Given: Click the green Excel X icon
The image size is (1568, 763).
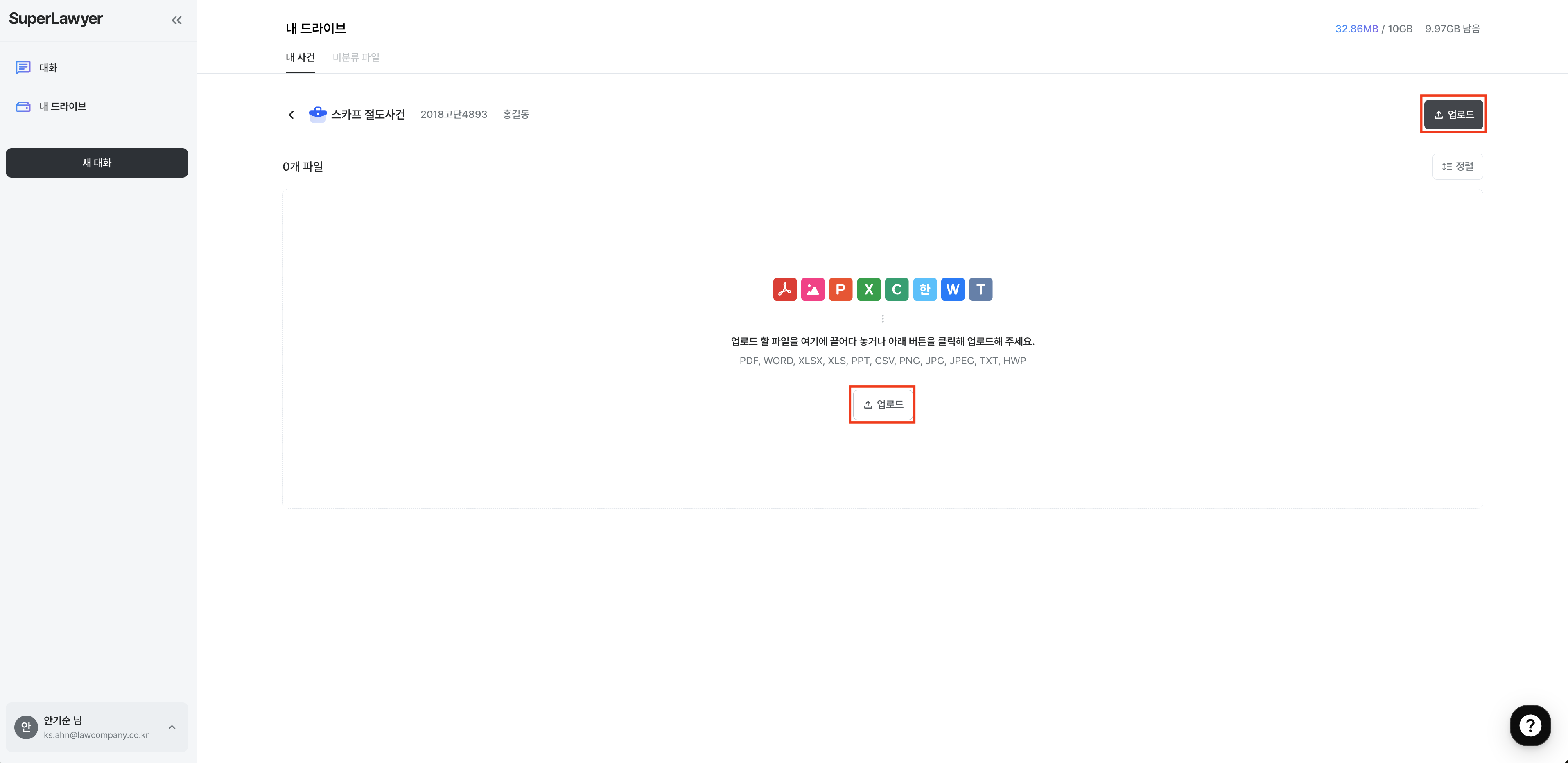Looking at the screenshot, I should click(x=869, y=289).
